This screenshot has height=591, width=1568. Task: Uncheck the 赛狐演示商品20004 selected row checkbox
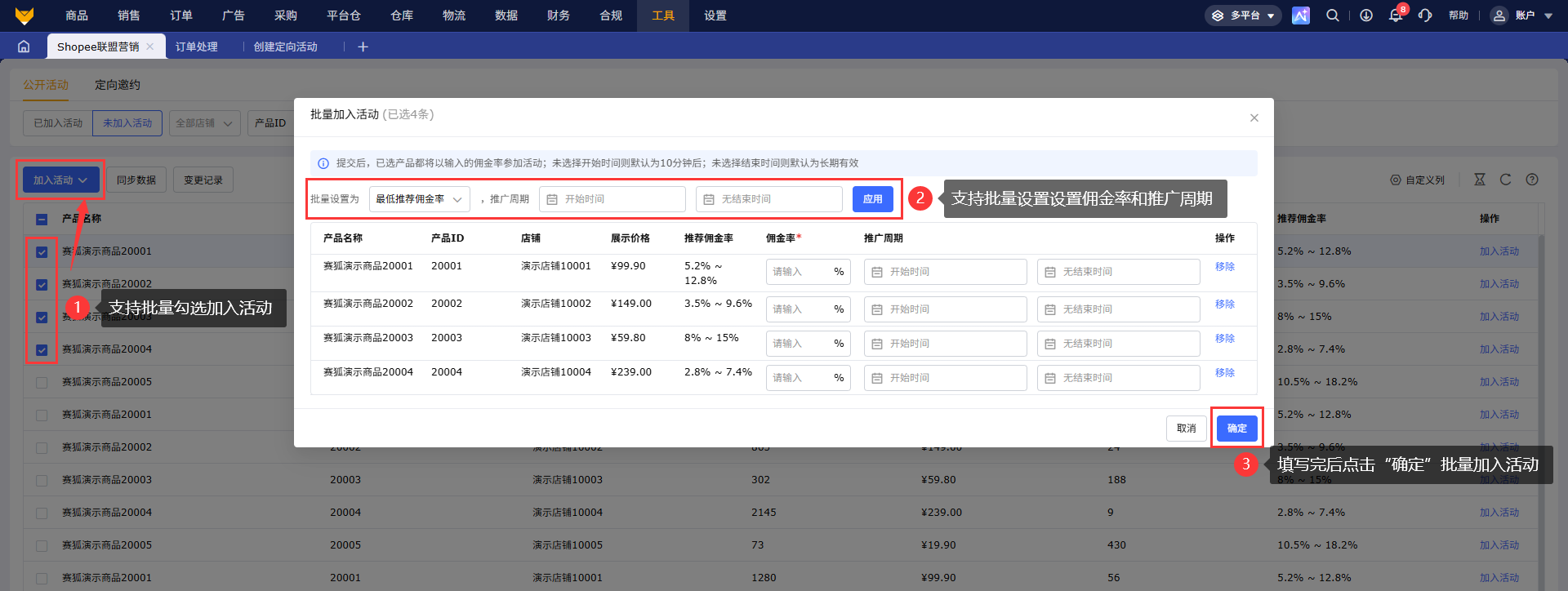tap(42, 350)
